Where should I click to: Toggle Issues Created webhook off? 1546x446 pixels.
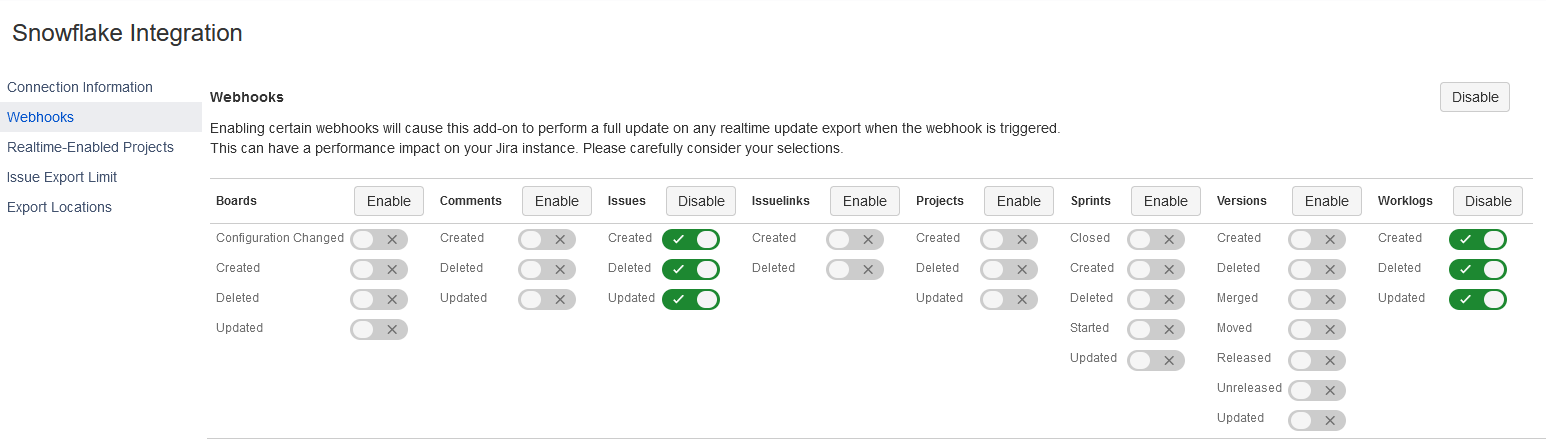691,240
